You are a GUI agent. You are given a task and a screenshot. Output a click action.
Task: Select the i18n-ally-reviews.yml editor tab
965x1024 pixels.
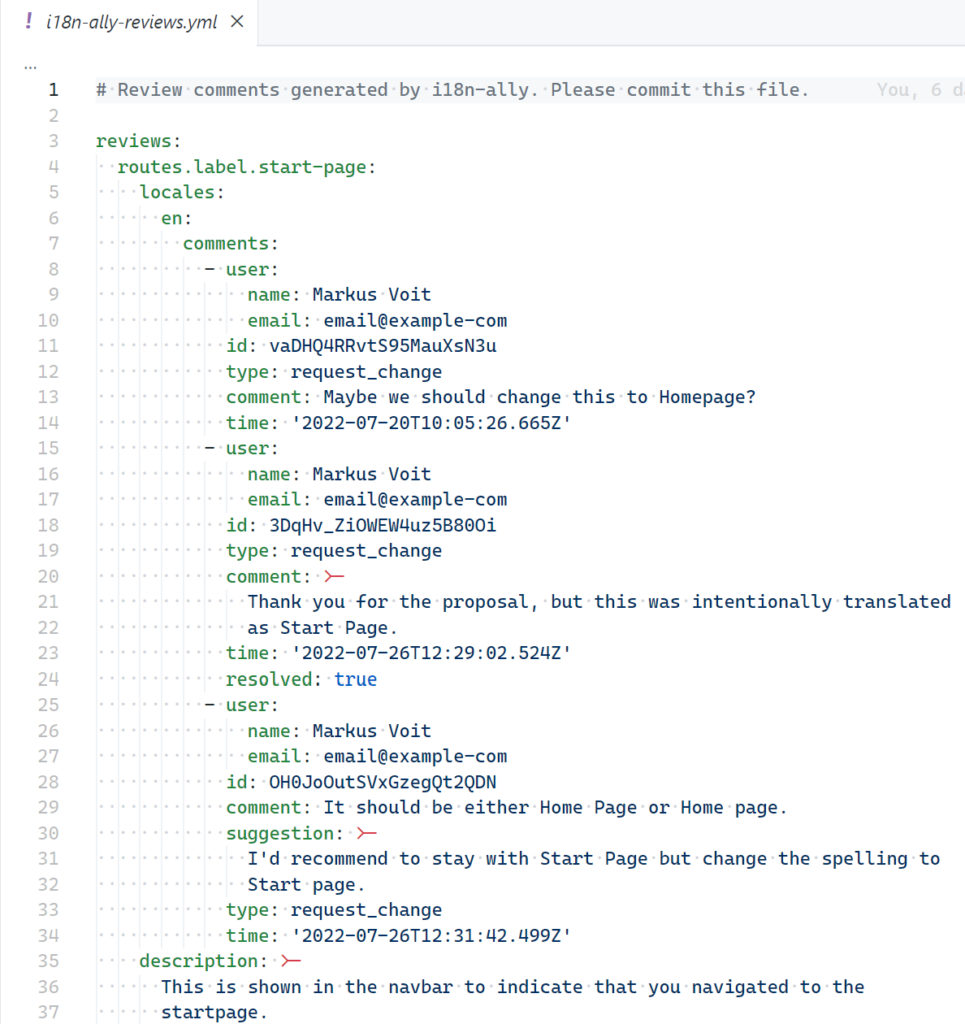[129, 22]
